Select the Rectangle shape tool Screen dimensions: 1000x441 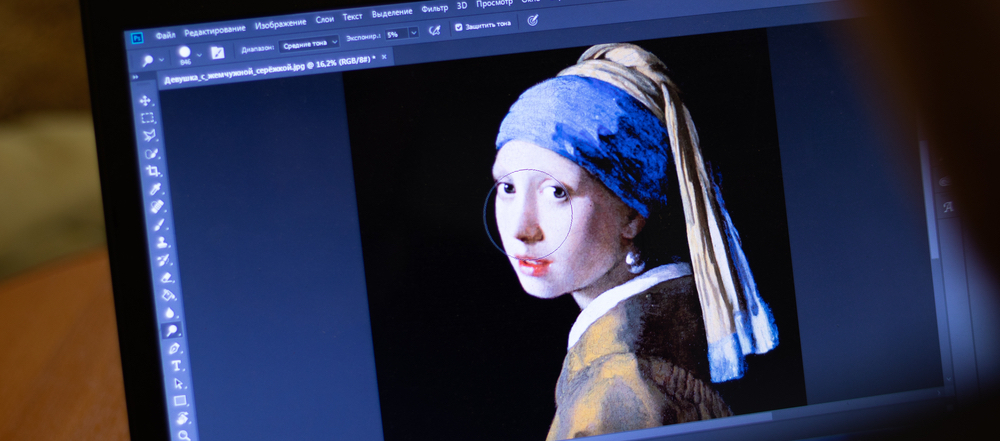(180, 401)
